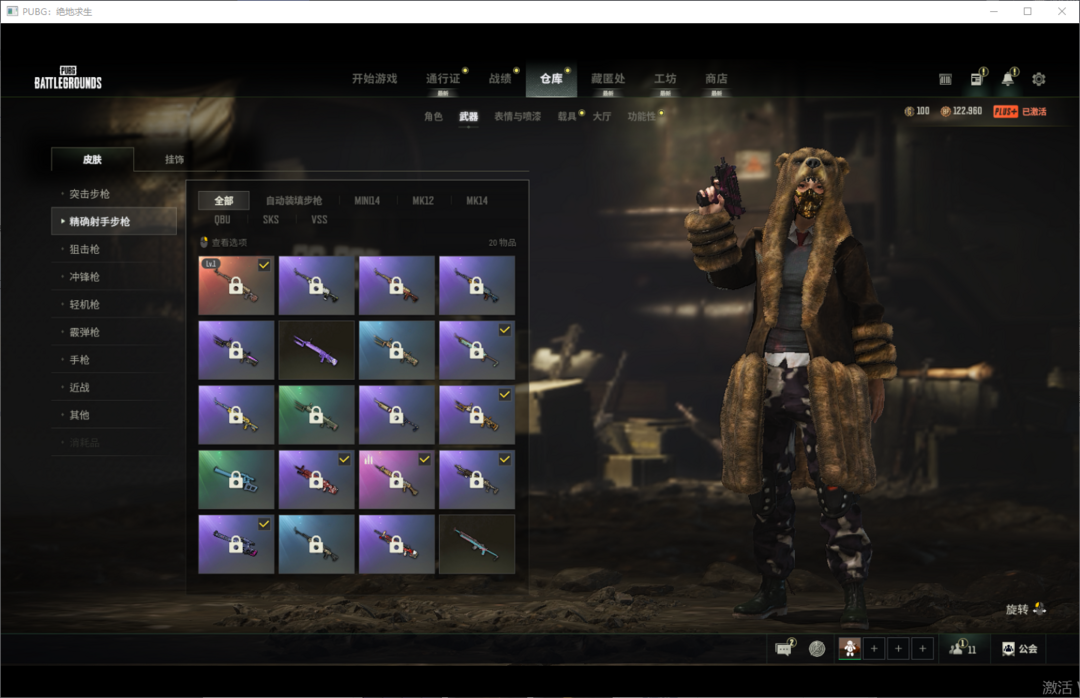Viewport: 1080px width, 698px height.
Task: Click the Lv.1 badge on the red skin
Action: coord(210,264)
